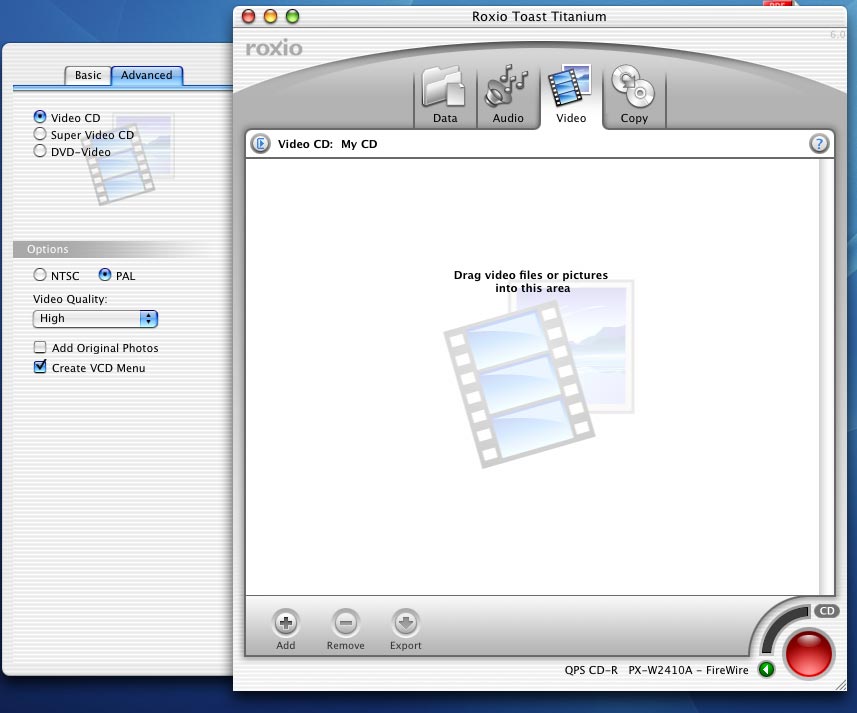The width and height of the screenshot is (857, 713).
Task: Select the Video tab in Toast
Action: [571, 96]
